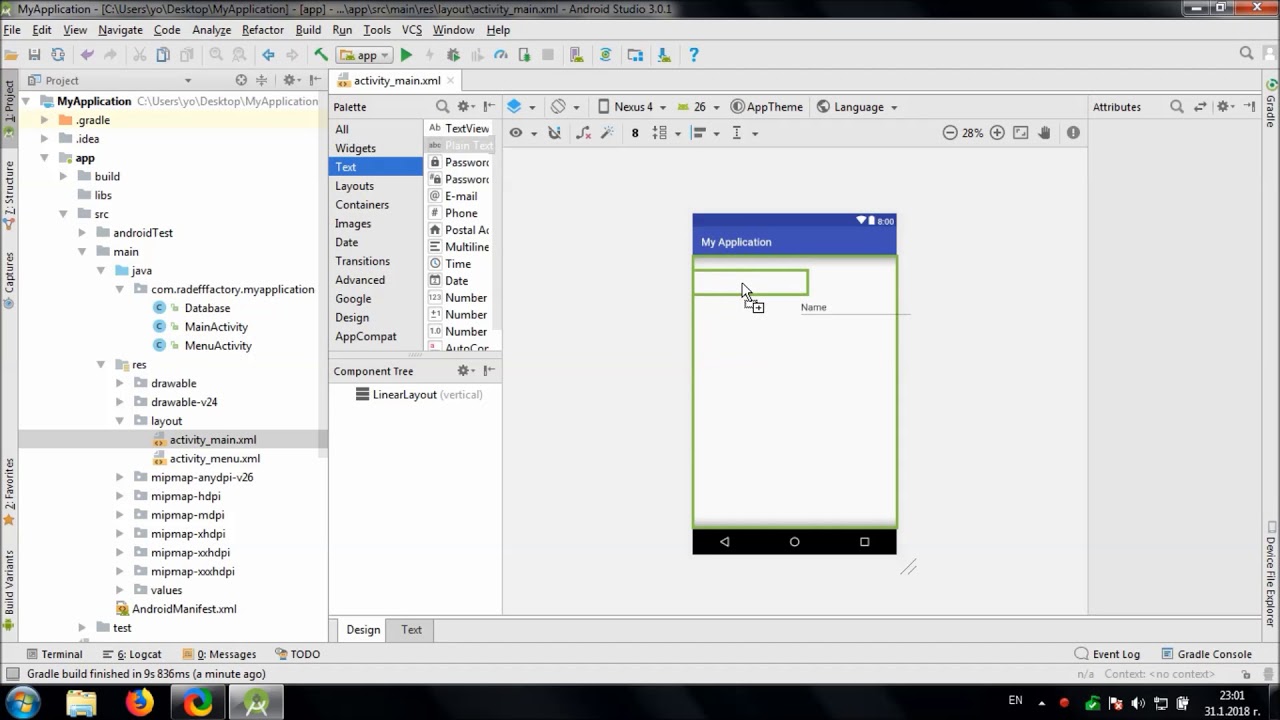
Task: Open Firefox from the taskbar
Action: [x=139, y=702]
